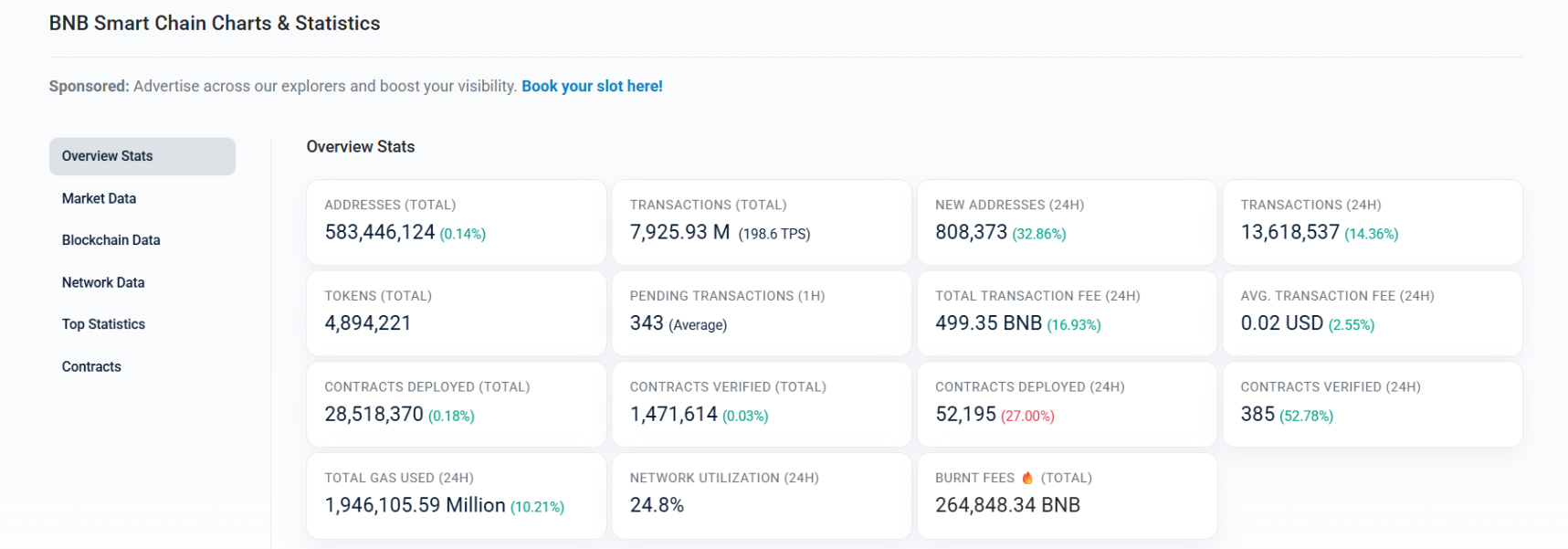
Task: Click the 28,518,370 contracts value
Action: [374, 415]
